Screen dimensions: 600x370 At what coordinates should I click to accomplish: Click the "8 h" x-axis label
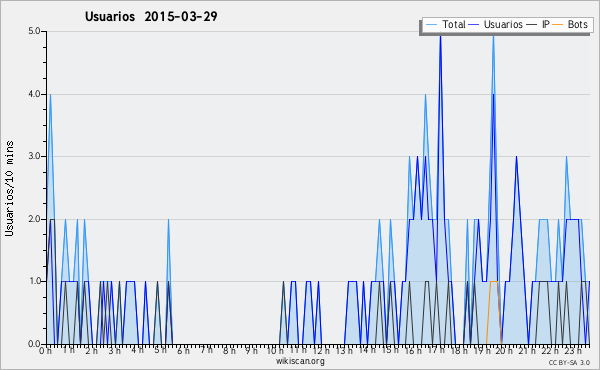(x=229, y=351)
